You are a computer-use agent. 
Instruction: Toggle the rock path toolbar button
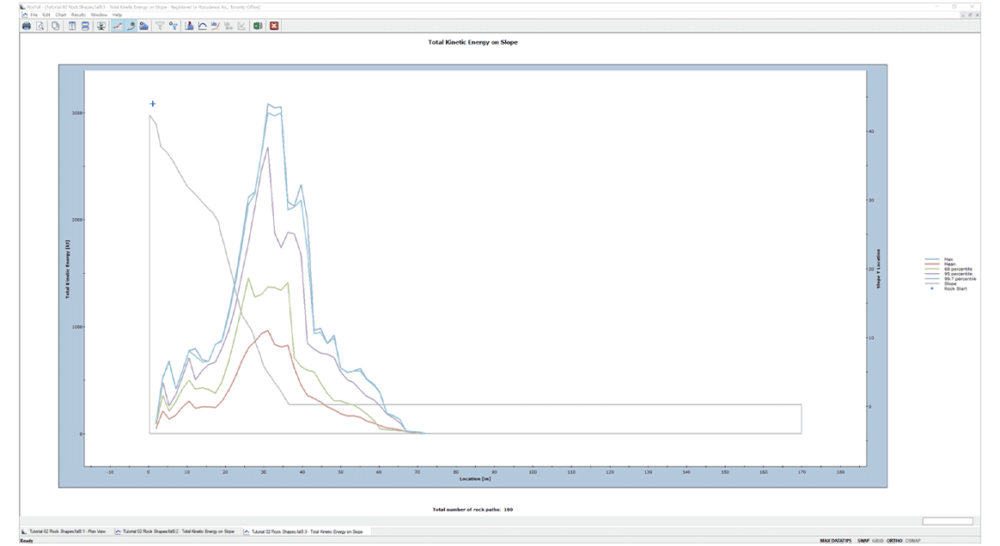pos(131,26)
